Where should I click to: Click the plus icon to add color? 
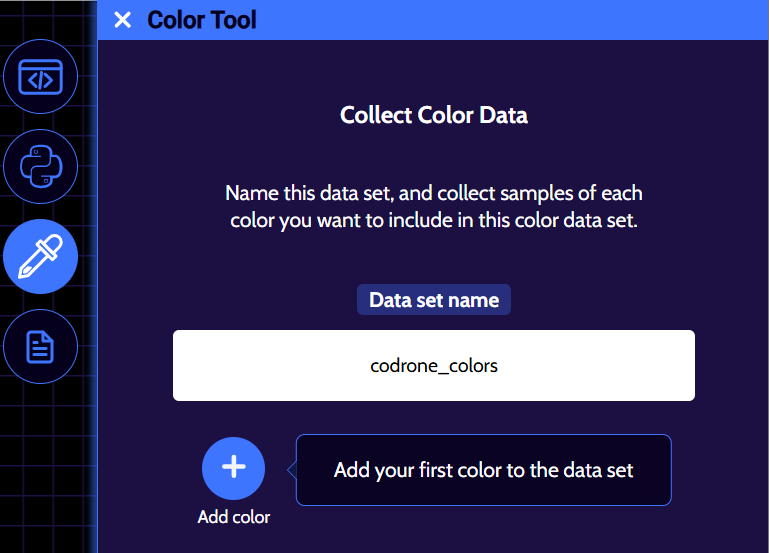pos(233,467)
